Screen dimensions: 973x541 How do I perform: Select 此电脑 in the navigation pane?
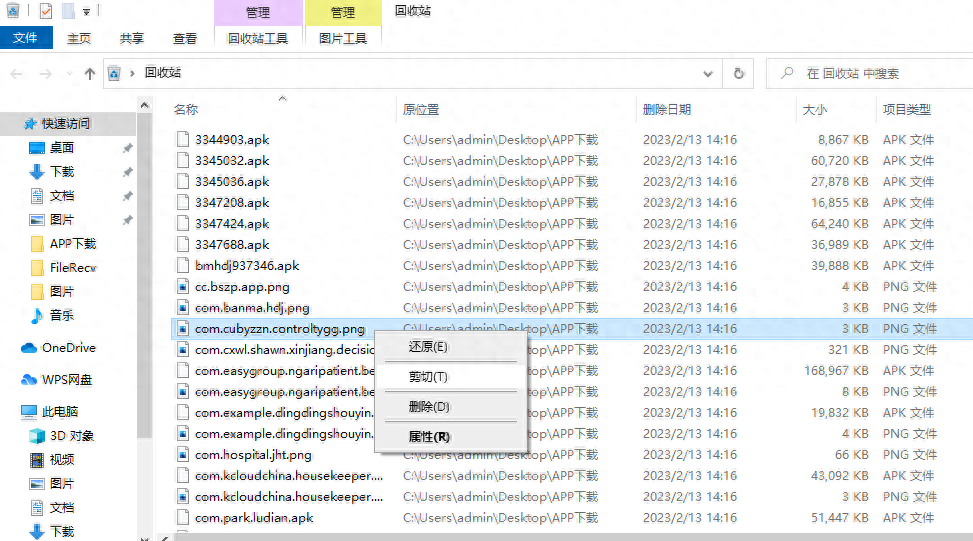[x=60, y=412]
